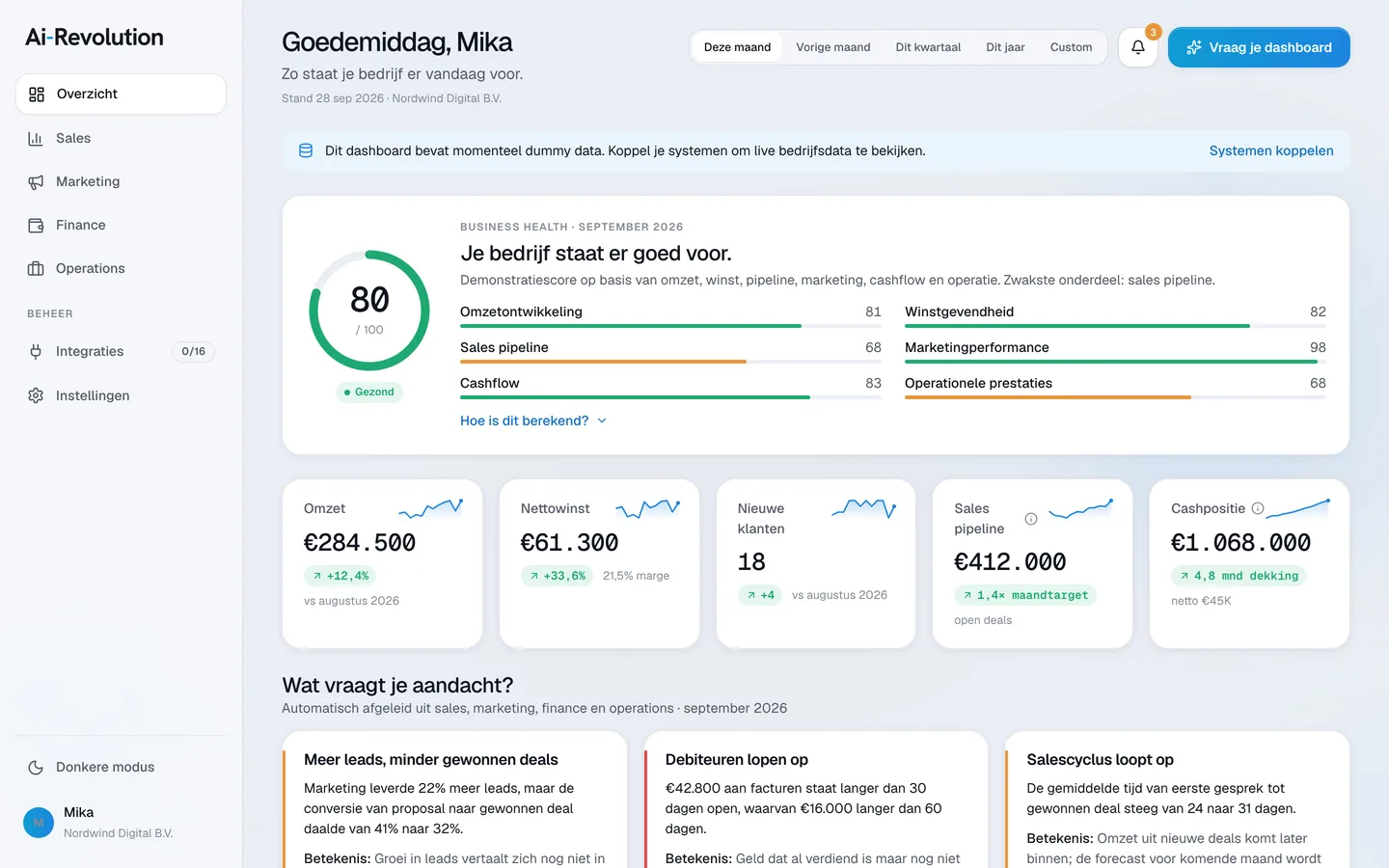This screenshot has width=1389, height=868.
Task: Click the info icon next to Cashpositie
Action: tap(1257, 508)
